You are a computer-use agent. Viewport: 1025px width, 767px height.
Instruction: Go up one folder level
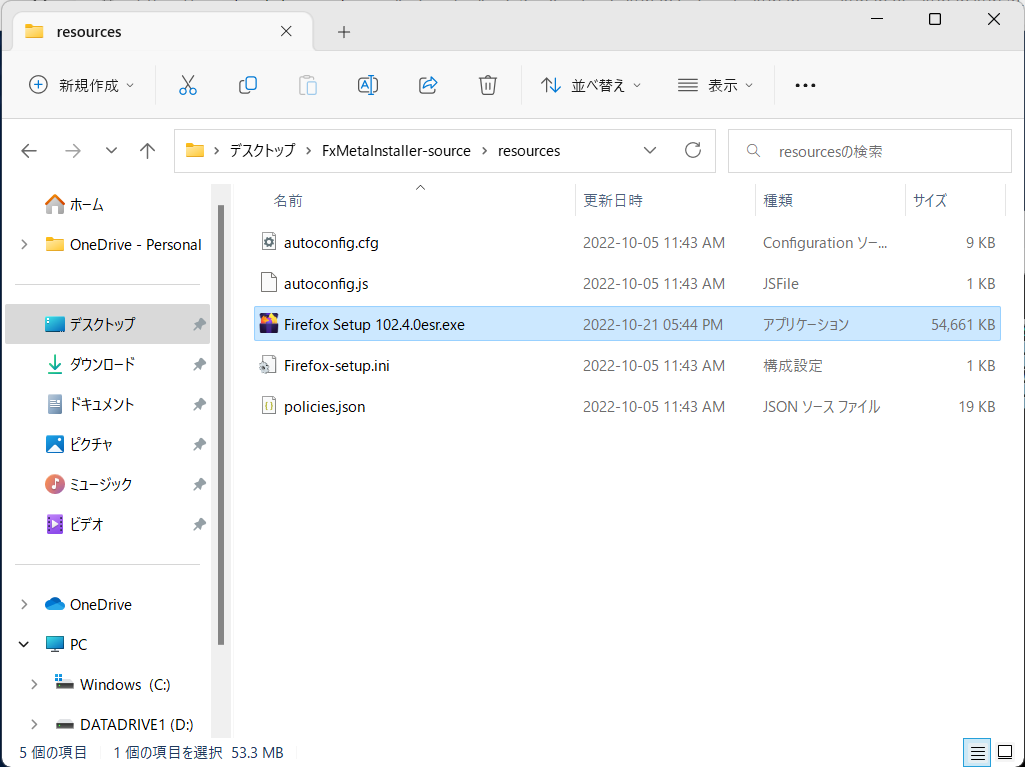148,151
